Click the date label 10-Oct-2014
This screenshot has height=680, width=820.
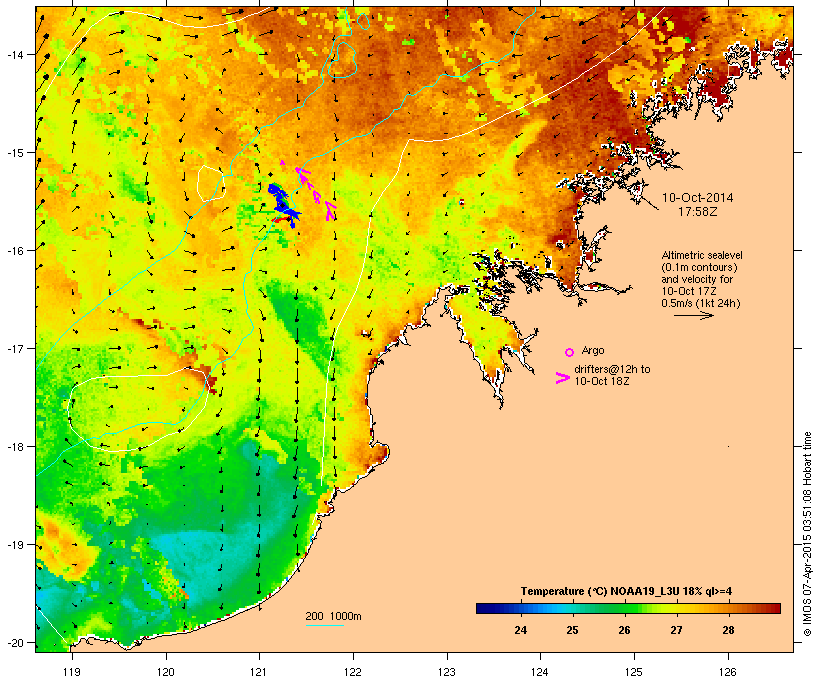(698, 198)
